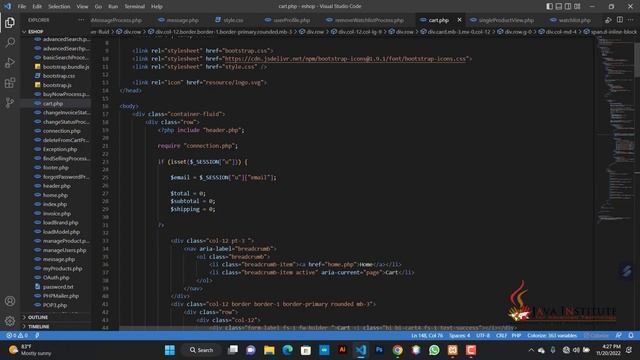
Task: Click errors and warnings status bar indicator
Action: tap(17, 336)
